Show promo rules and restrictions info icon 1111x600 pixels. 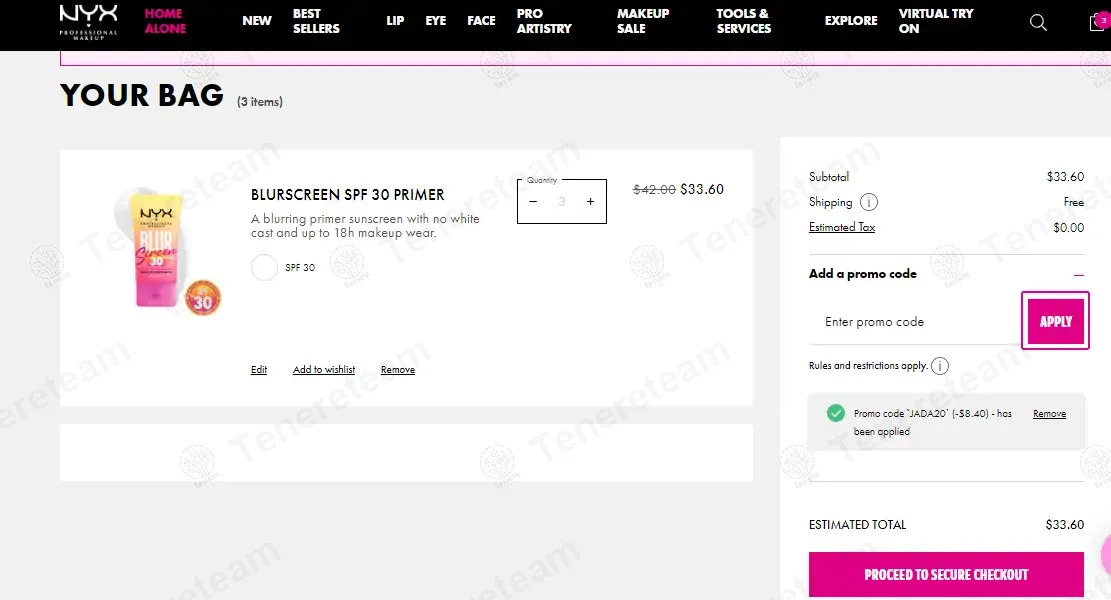pyautogui.click(x=940, y=366)
